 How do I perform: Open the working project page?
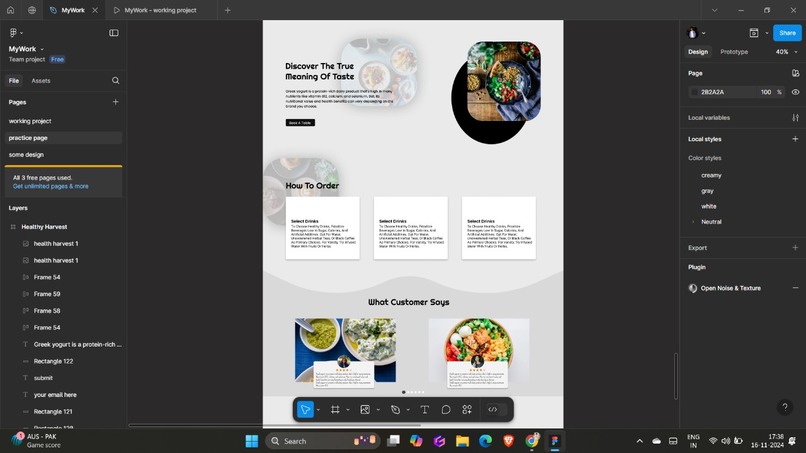(x=30, y=121)
